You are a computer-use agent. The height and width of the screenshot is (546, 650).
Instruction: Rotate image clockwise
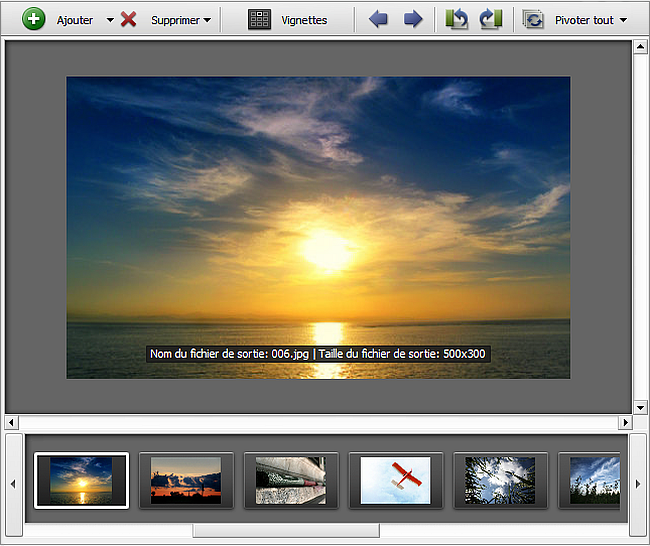(490, 19)
